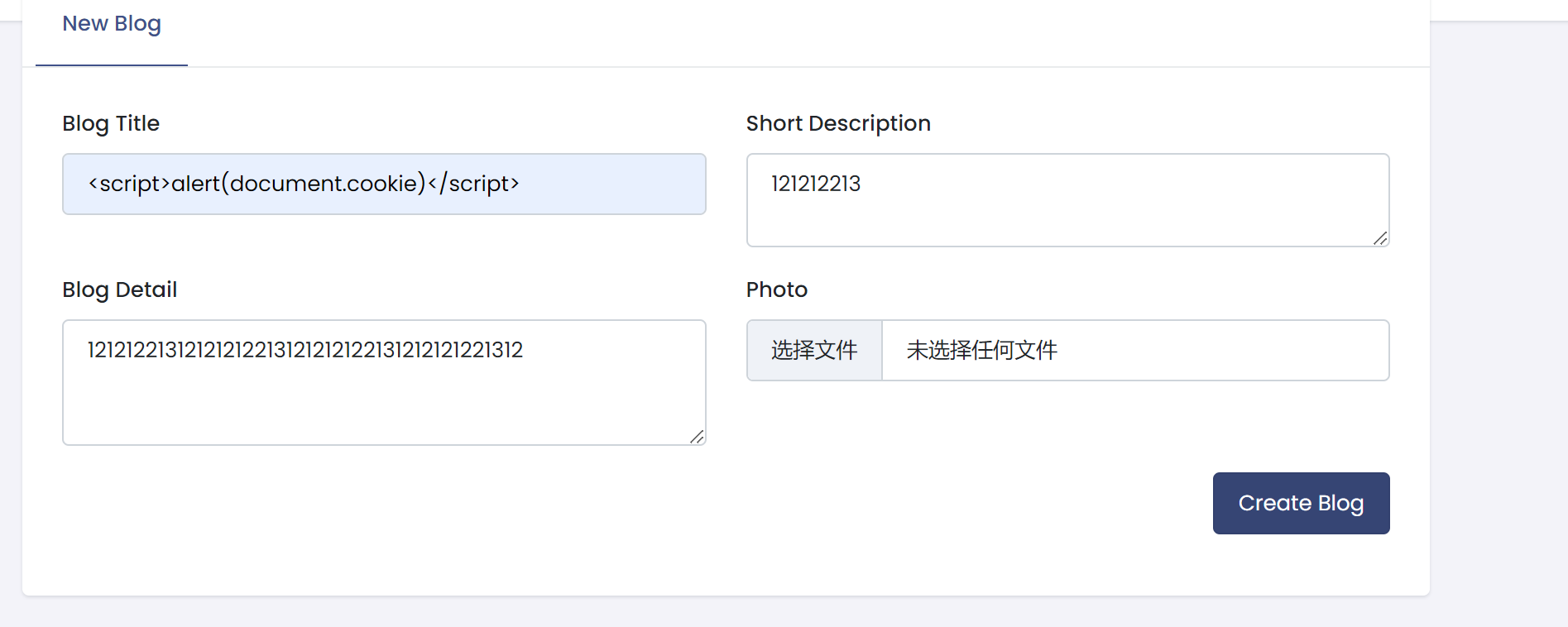Place cursor in the 121212213 text
The width and height of the screenshot is (1568, 627).
pyautogui.click(x=816, y=184)
